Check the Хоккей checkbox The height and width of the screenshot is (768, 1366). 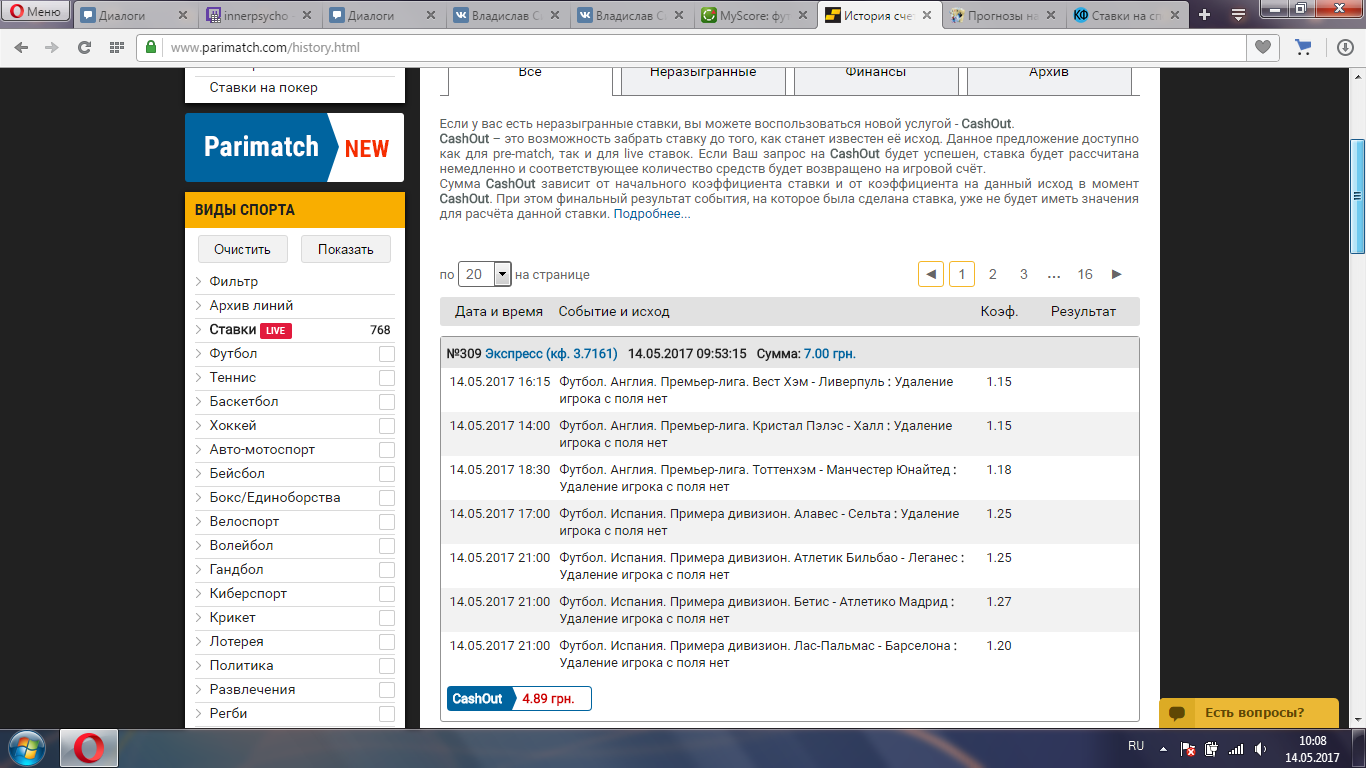[387, 426]
